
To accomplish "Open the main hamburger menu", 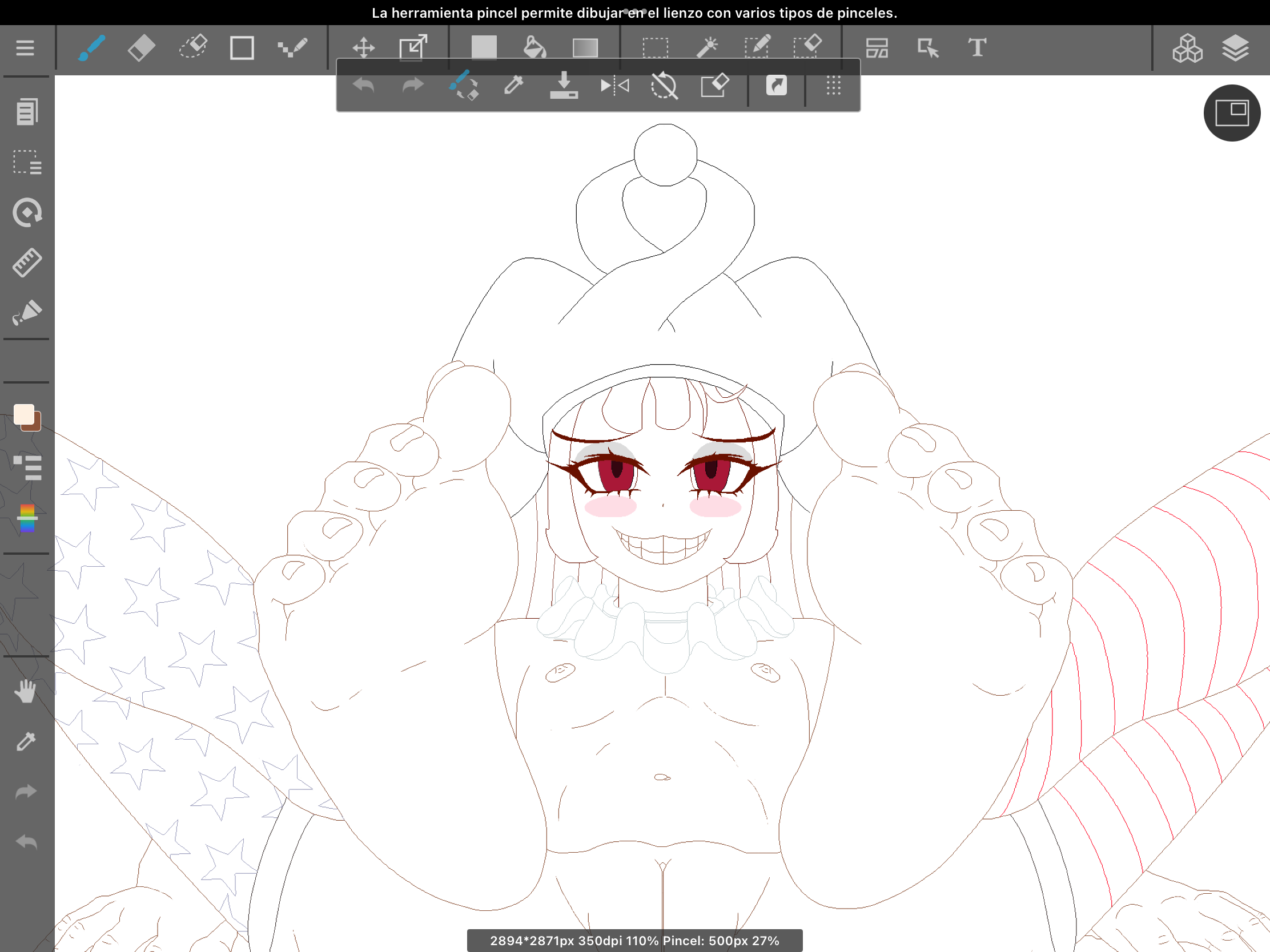I will (25, 47).
